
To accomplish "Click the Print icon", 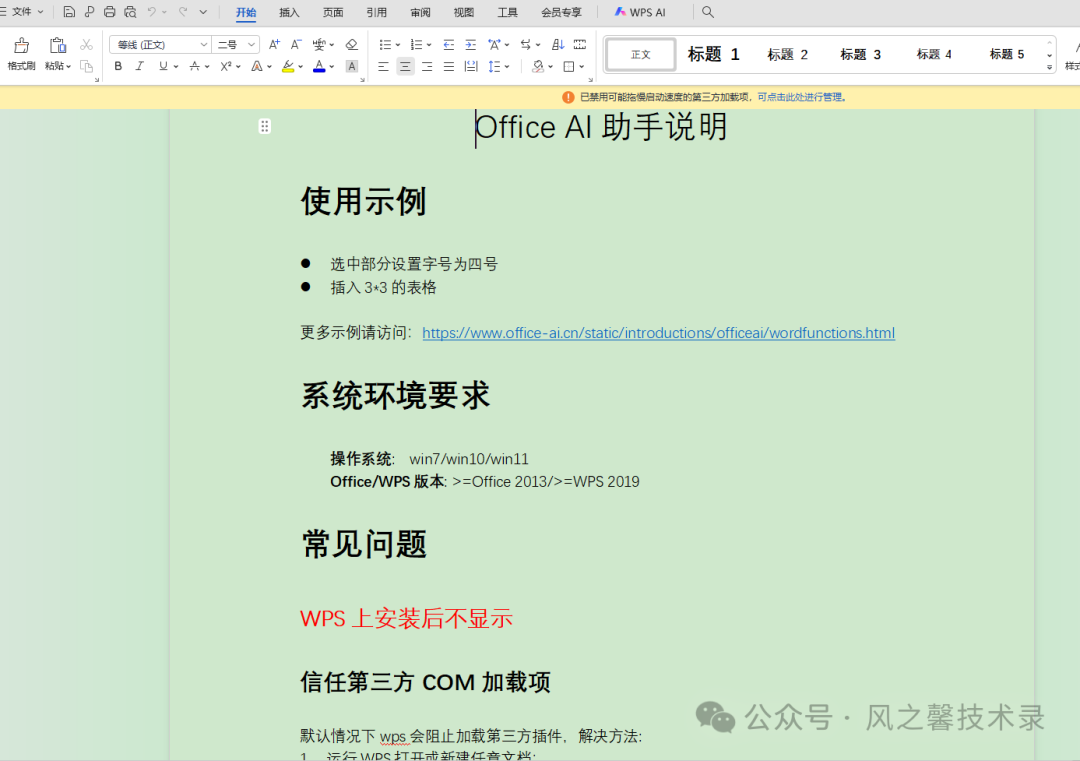I will pos(110,12).
